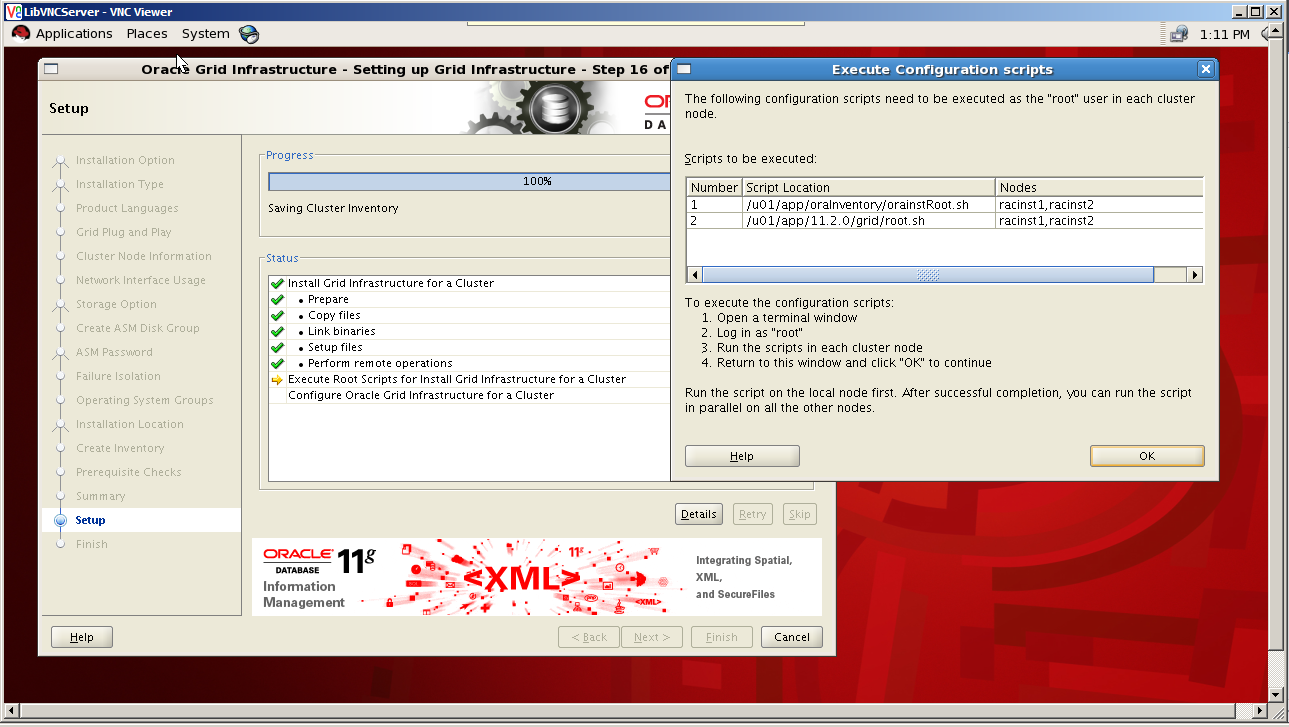Click the VNC viewer vertical scroll-up arrow
1289x727 pixels.
[1274, 30]
